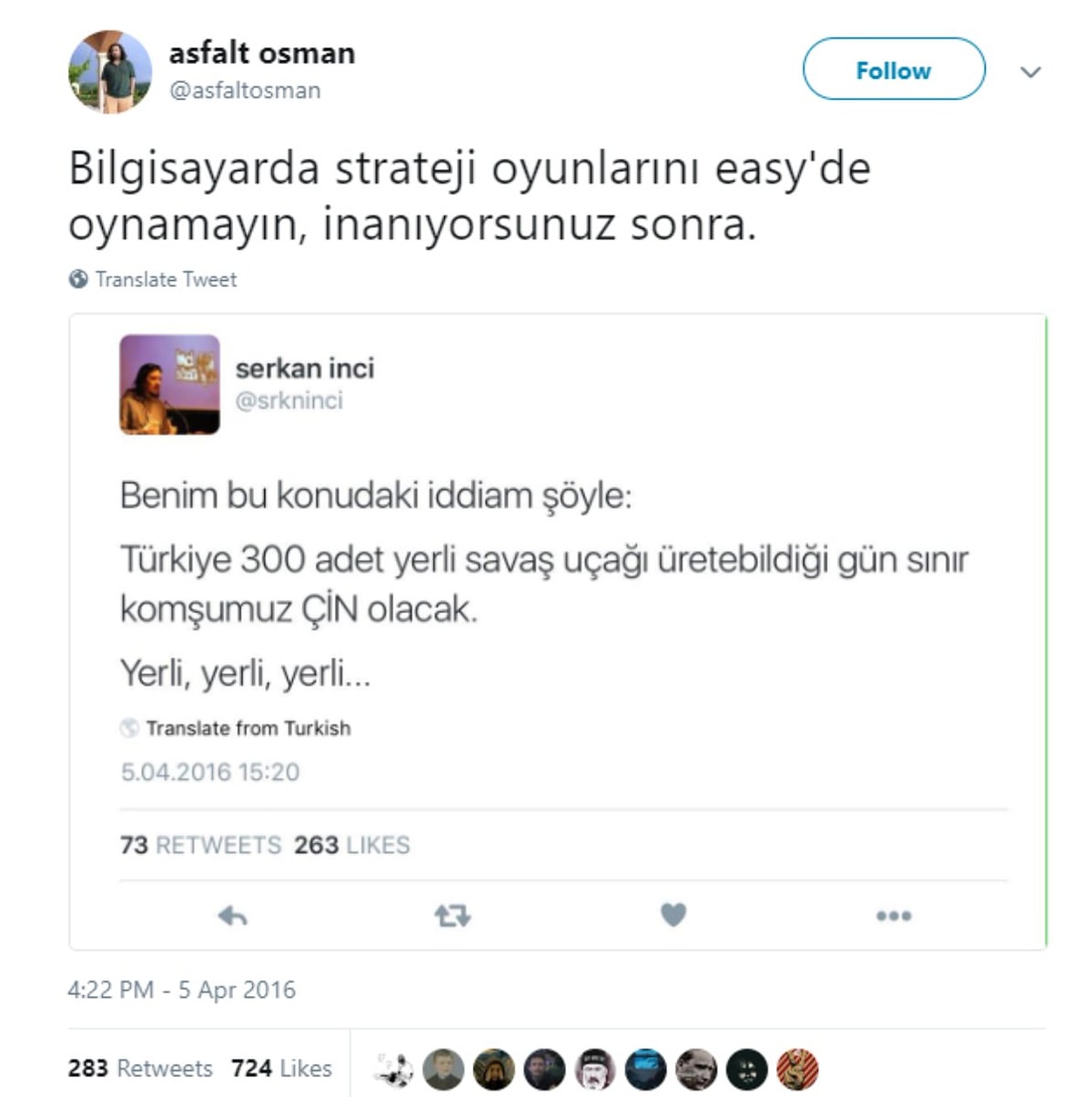Follow asfalt osman
The width and height of the screenshot is (1092, 1097).
pos(894,69)
